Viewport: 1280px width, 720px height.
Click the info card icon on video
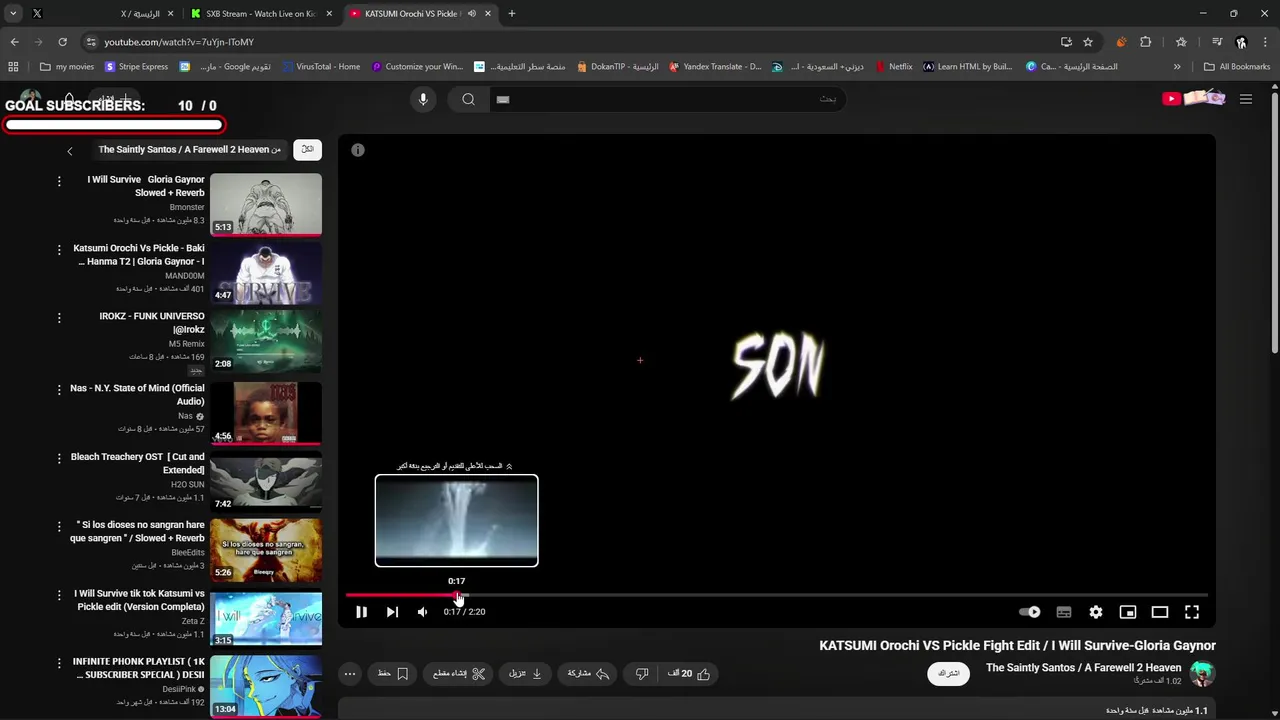(358, 150)
